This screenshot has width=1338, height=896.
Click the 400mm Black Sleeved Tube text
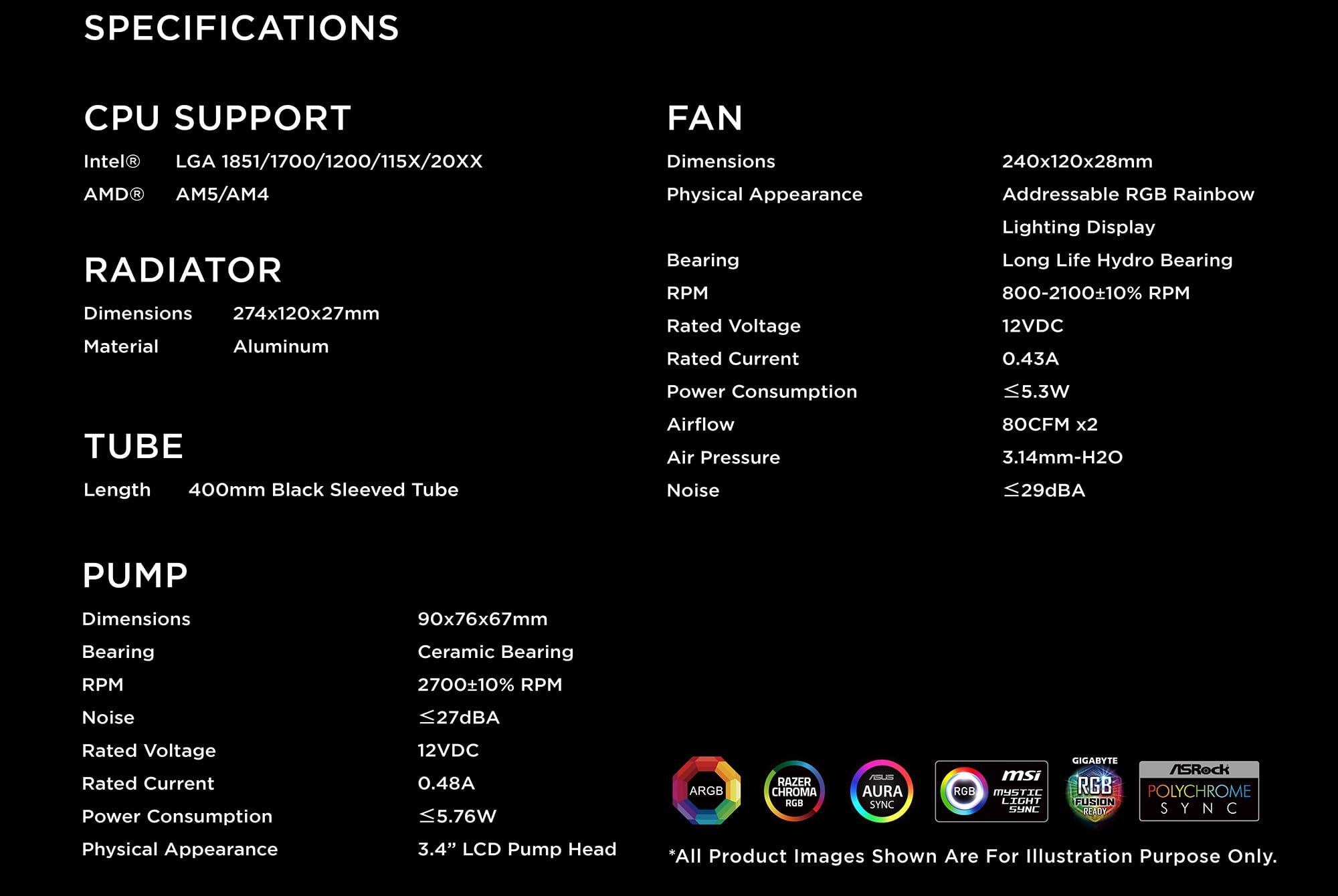tap(323, 490)
